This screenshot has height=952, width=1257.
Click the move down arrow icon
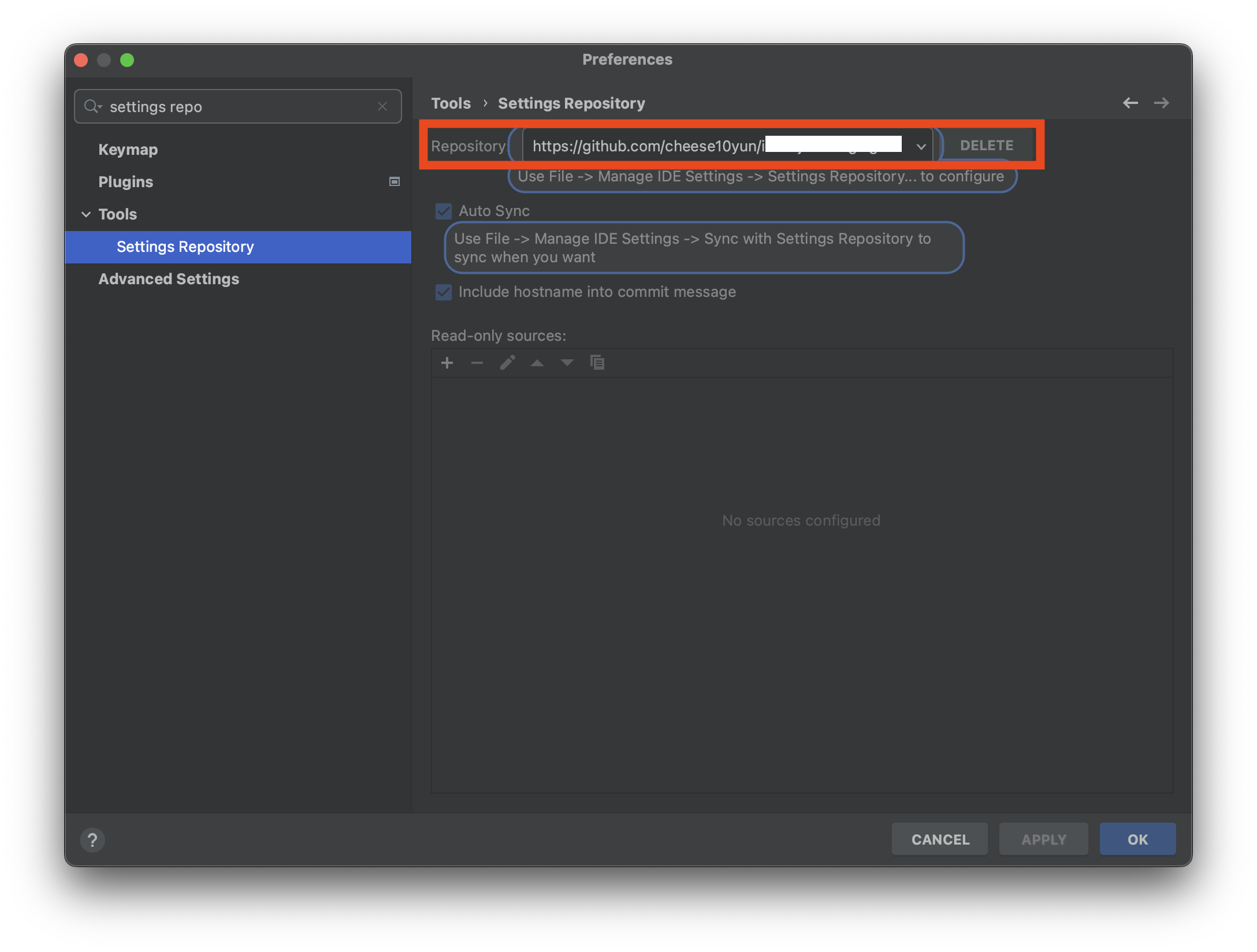click(567, 363)
